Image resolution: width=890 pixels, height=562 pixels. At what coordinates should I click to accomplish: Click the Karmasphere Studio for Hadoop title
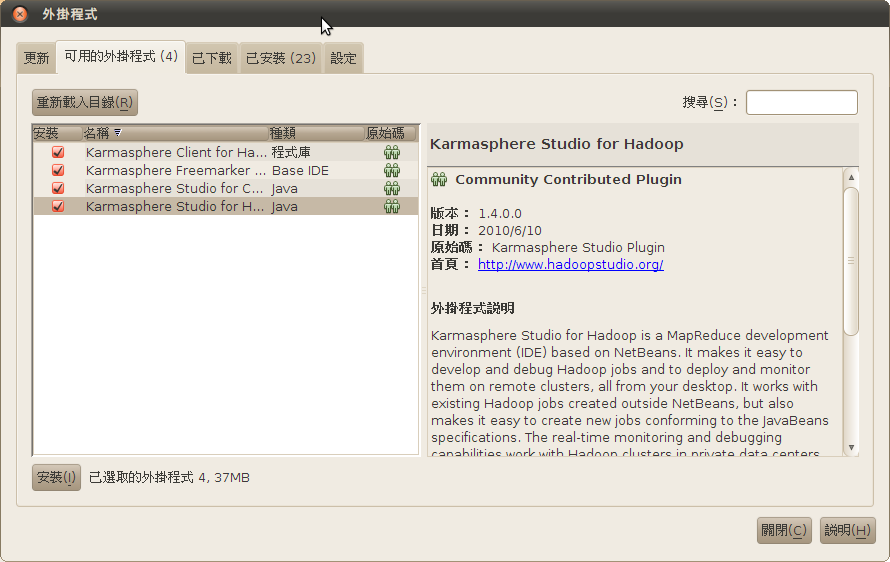[x=556, y=144]
